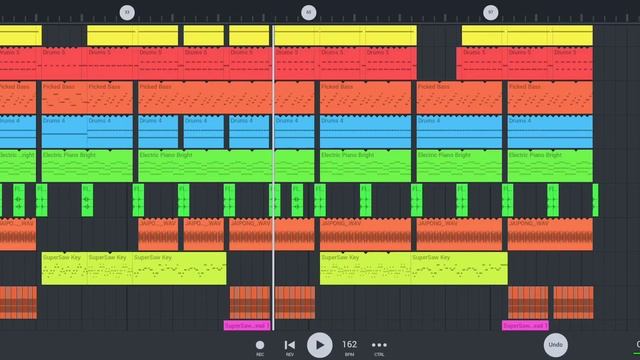640x360 pixels.
Task: Start playback with the Play button
Action: point(320,345)
